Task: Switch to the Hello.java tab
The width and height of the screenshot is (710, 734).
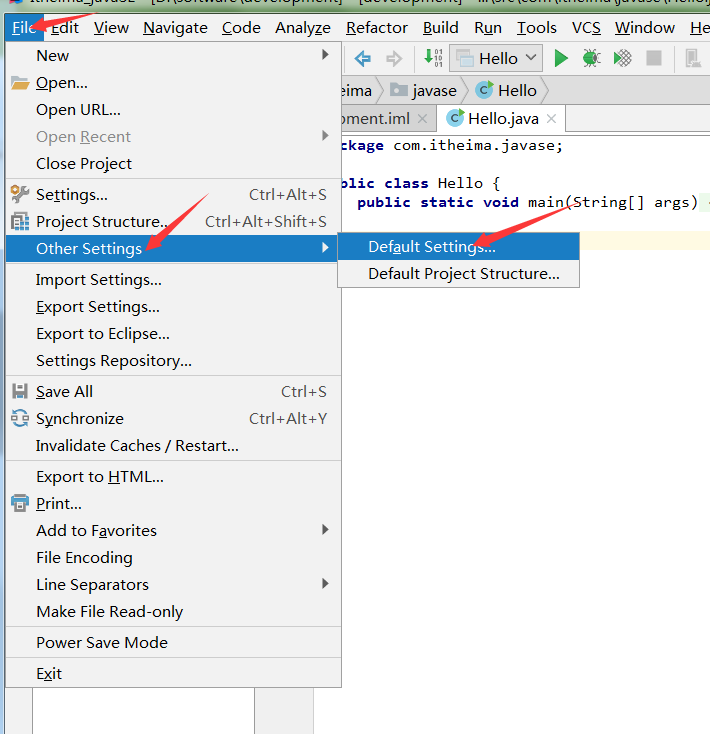Action: click(x=501, y=118)
